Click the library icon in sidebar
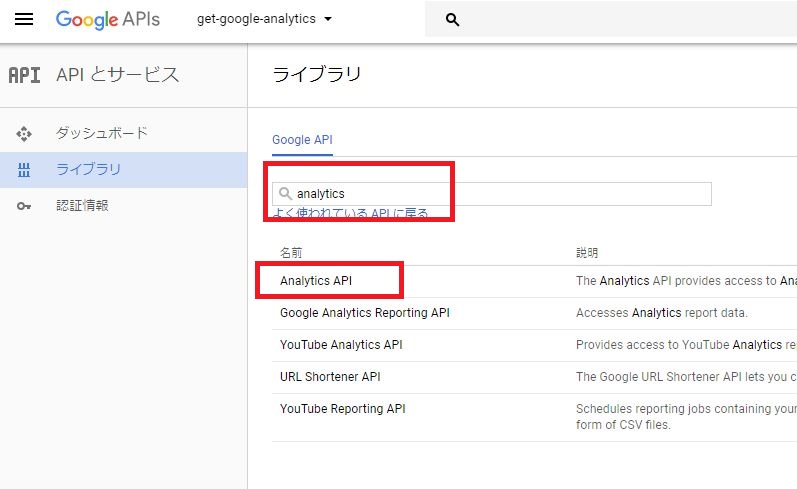797x489 pixels. tap(24, 170)
